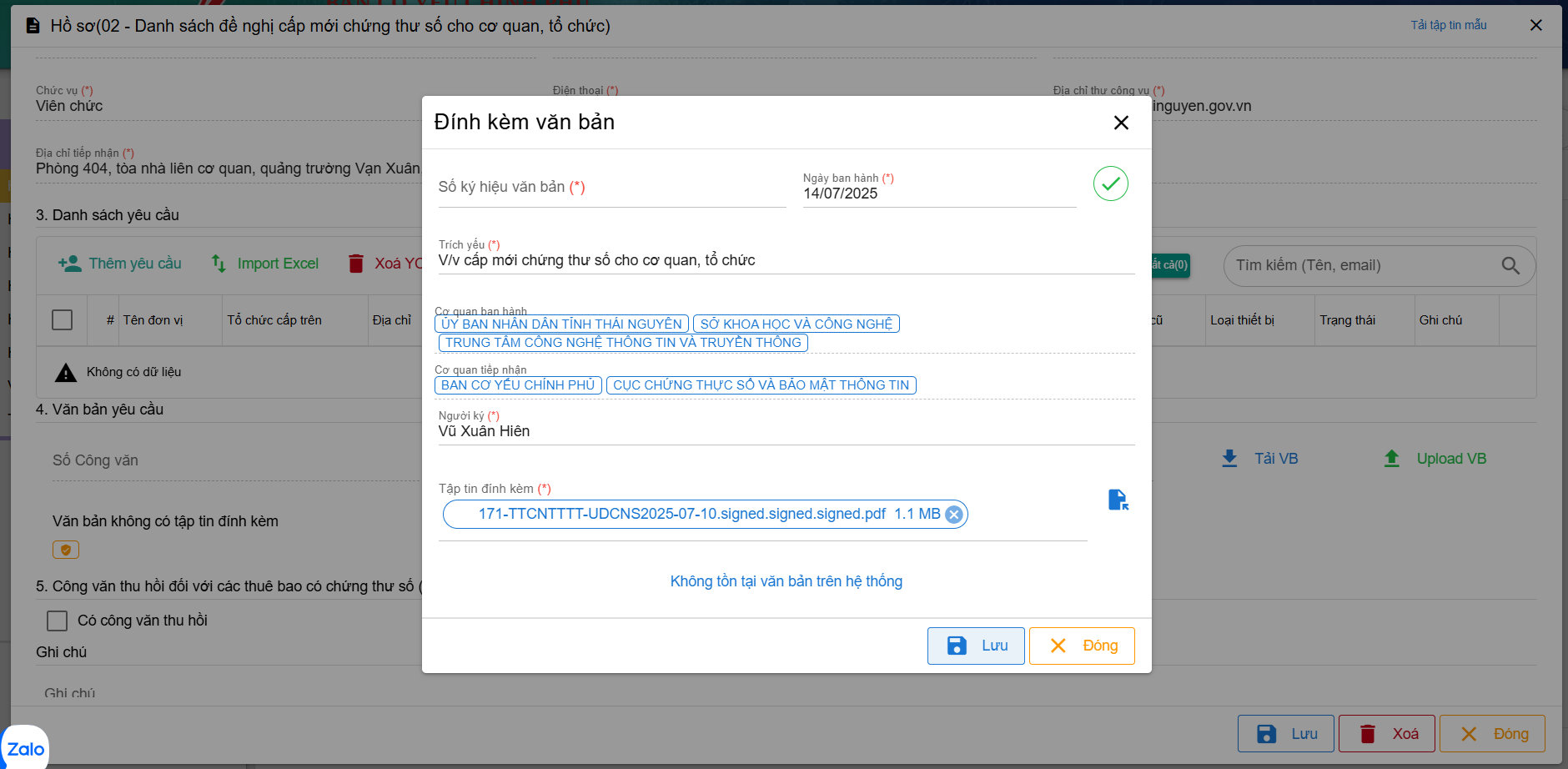Download document via Tải VB
The image size is (1568, 769).
click(x=1260, y=459)
